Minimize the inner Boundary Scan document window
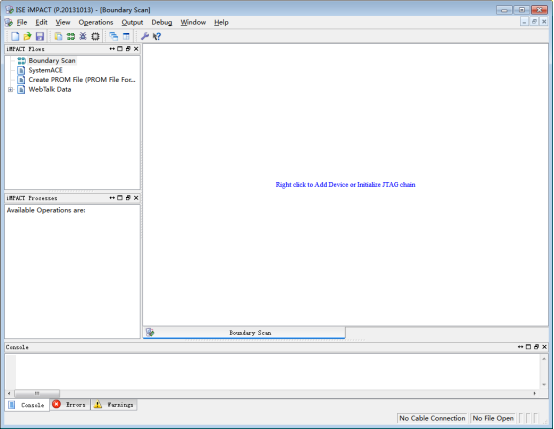Screen dimensions: 554x429 point(524,22)
